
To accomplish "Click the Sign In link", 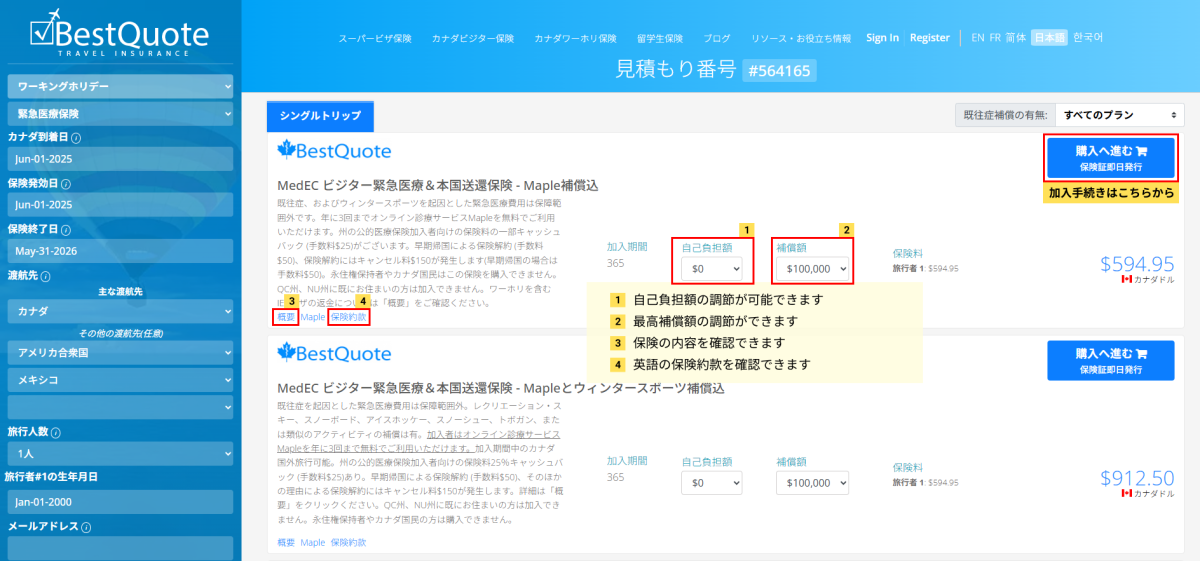I will click(882, 38).
